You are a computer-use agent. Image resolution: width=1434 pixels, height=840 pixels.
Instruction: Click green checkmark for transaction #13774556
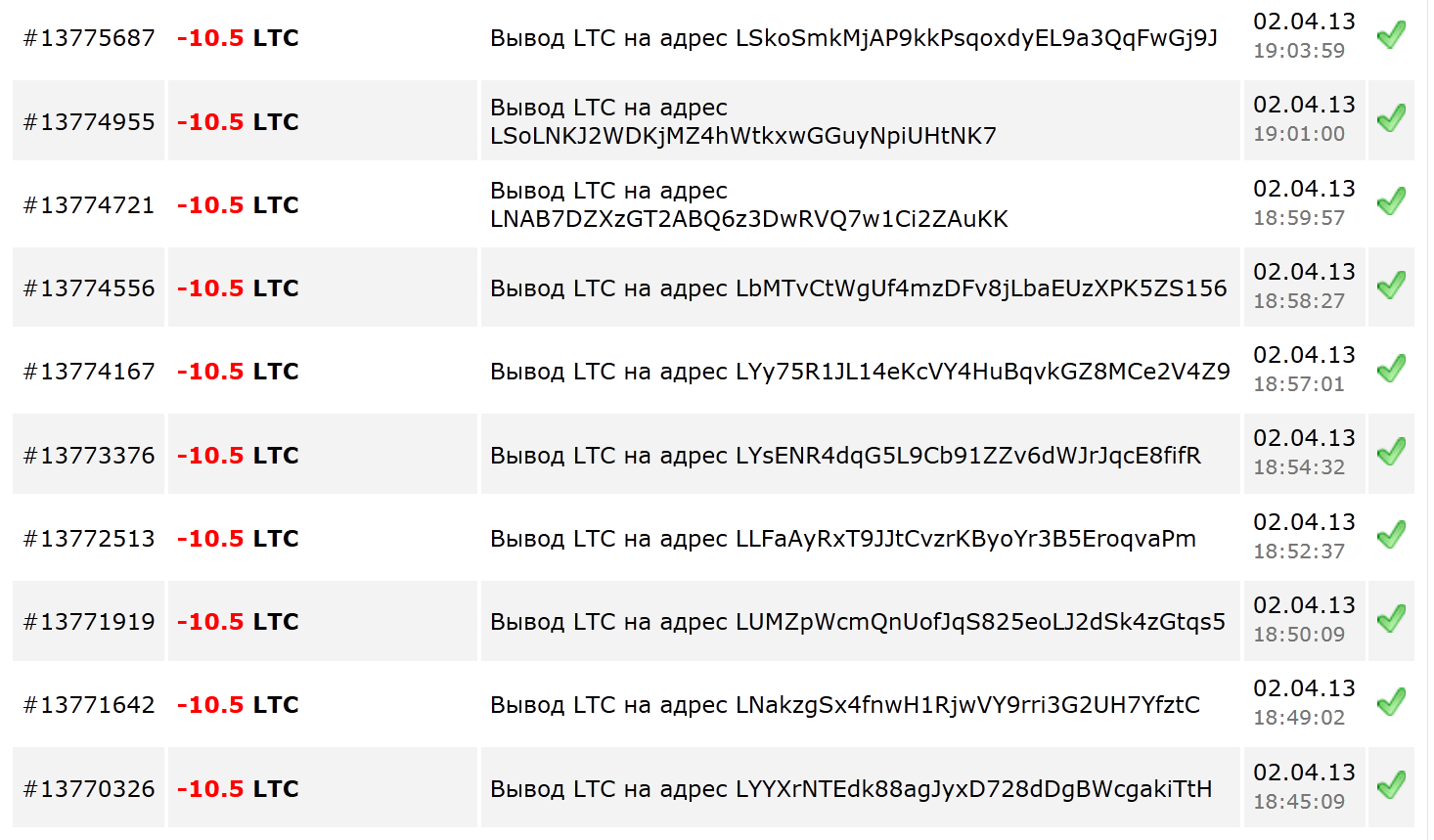pos(1391,286)
